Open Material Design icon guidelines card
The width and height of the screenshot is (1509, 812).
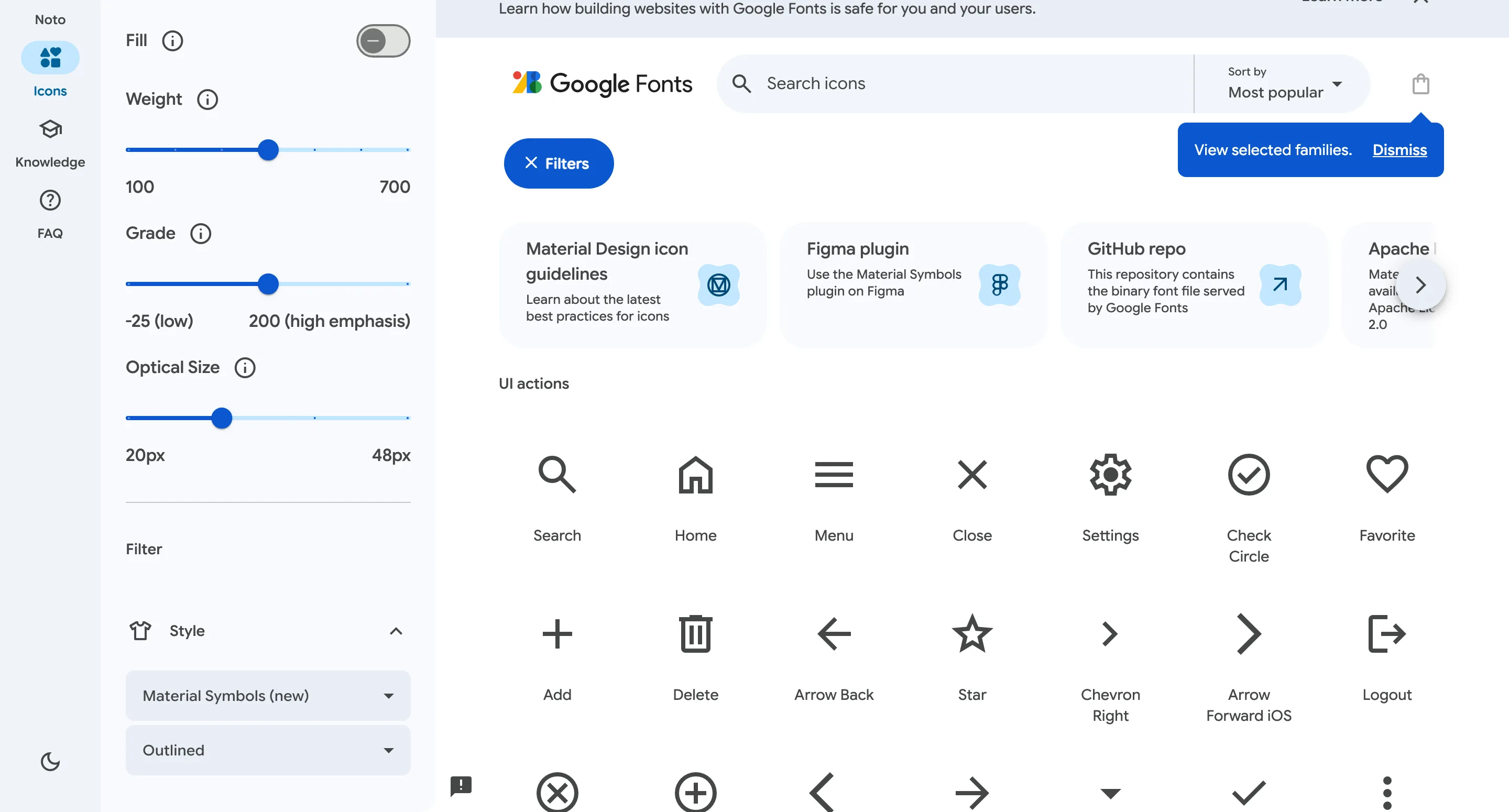632,285
